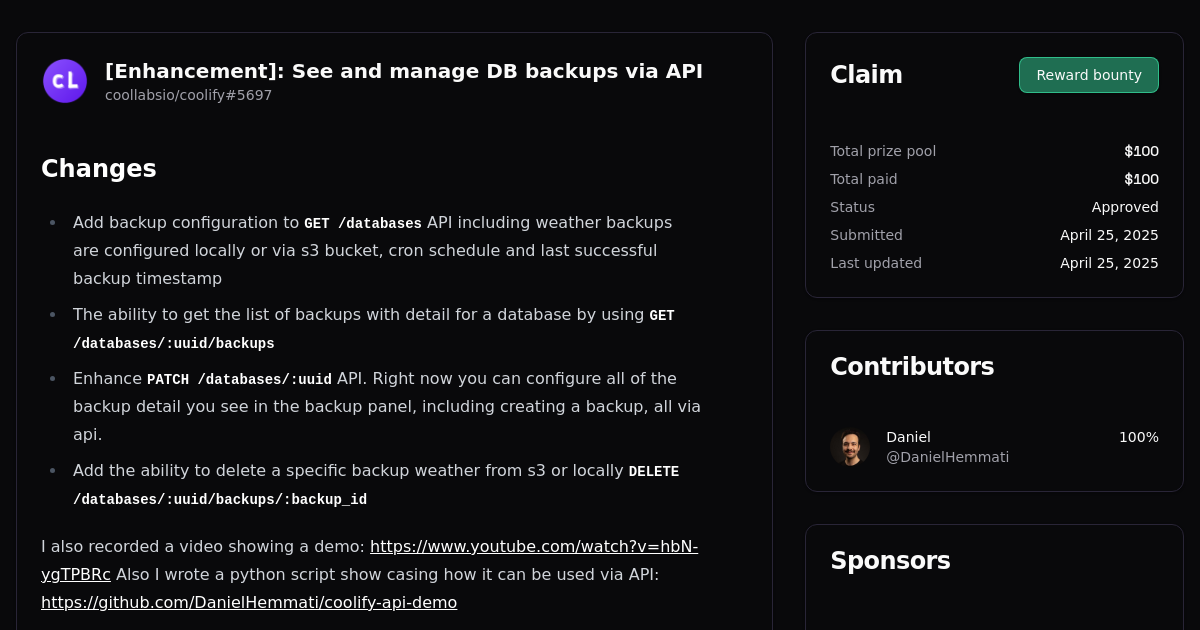The height and width of the screenshot is (630, 1200).
Task: Click Daniel's 100% contribution share
Action: pyautogui.click(x=1139, y=437)
